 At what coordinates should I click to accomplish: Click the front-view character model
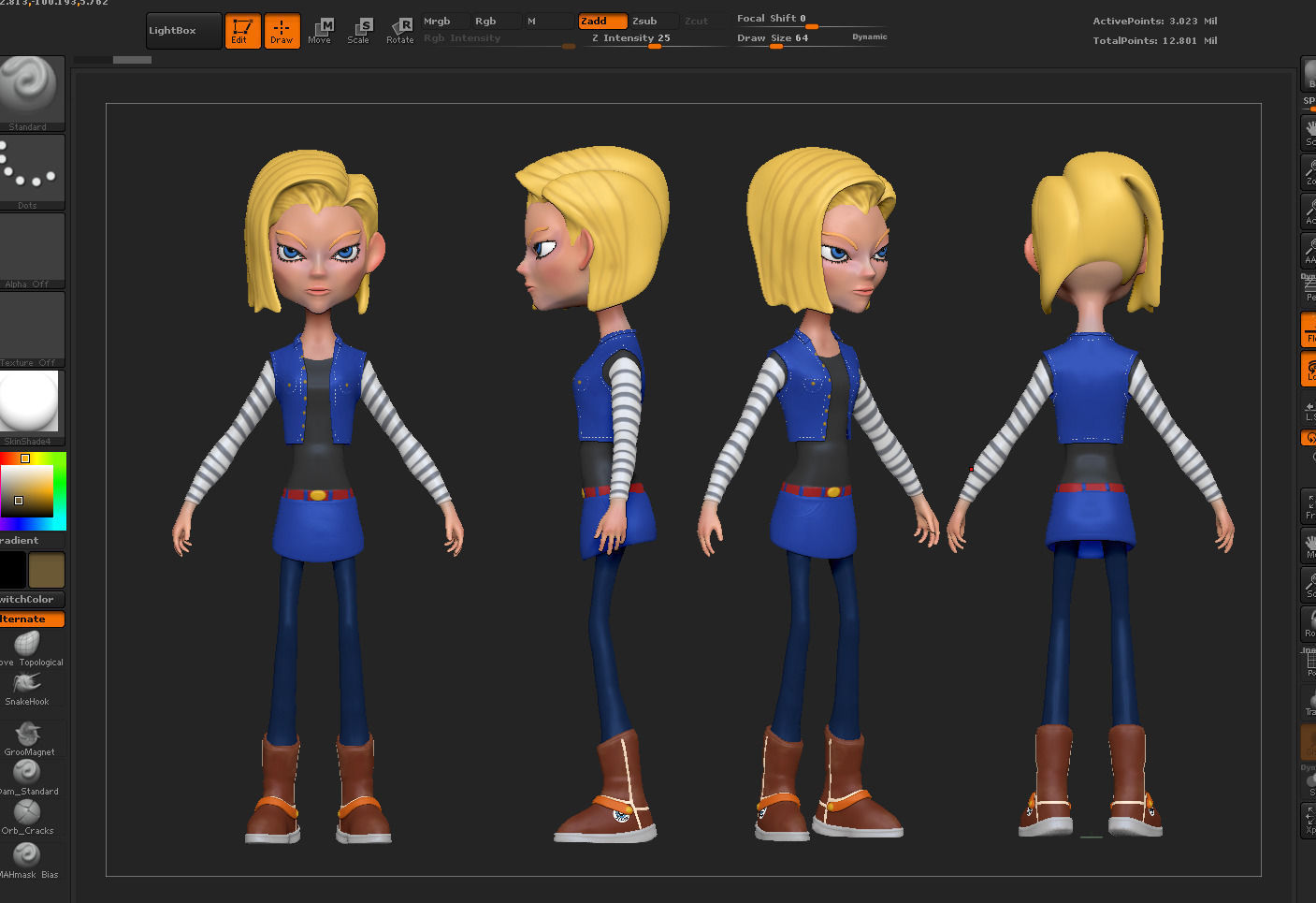click(x=317, y=496)
